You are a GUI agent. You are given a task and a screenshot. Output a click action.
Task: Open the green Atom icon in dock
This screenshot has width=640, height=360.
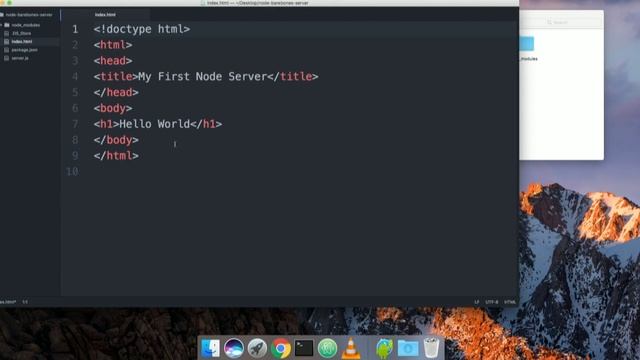coord(327,348)
